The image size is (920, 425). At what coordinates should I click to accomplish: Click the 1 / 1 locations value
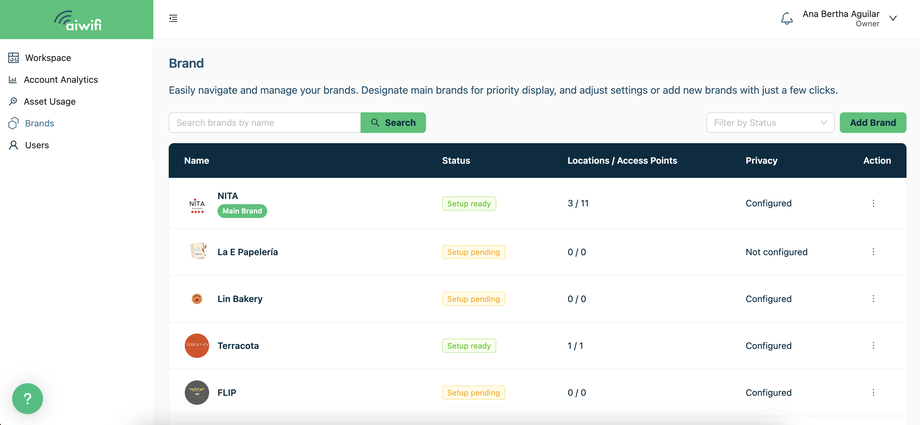576,346
